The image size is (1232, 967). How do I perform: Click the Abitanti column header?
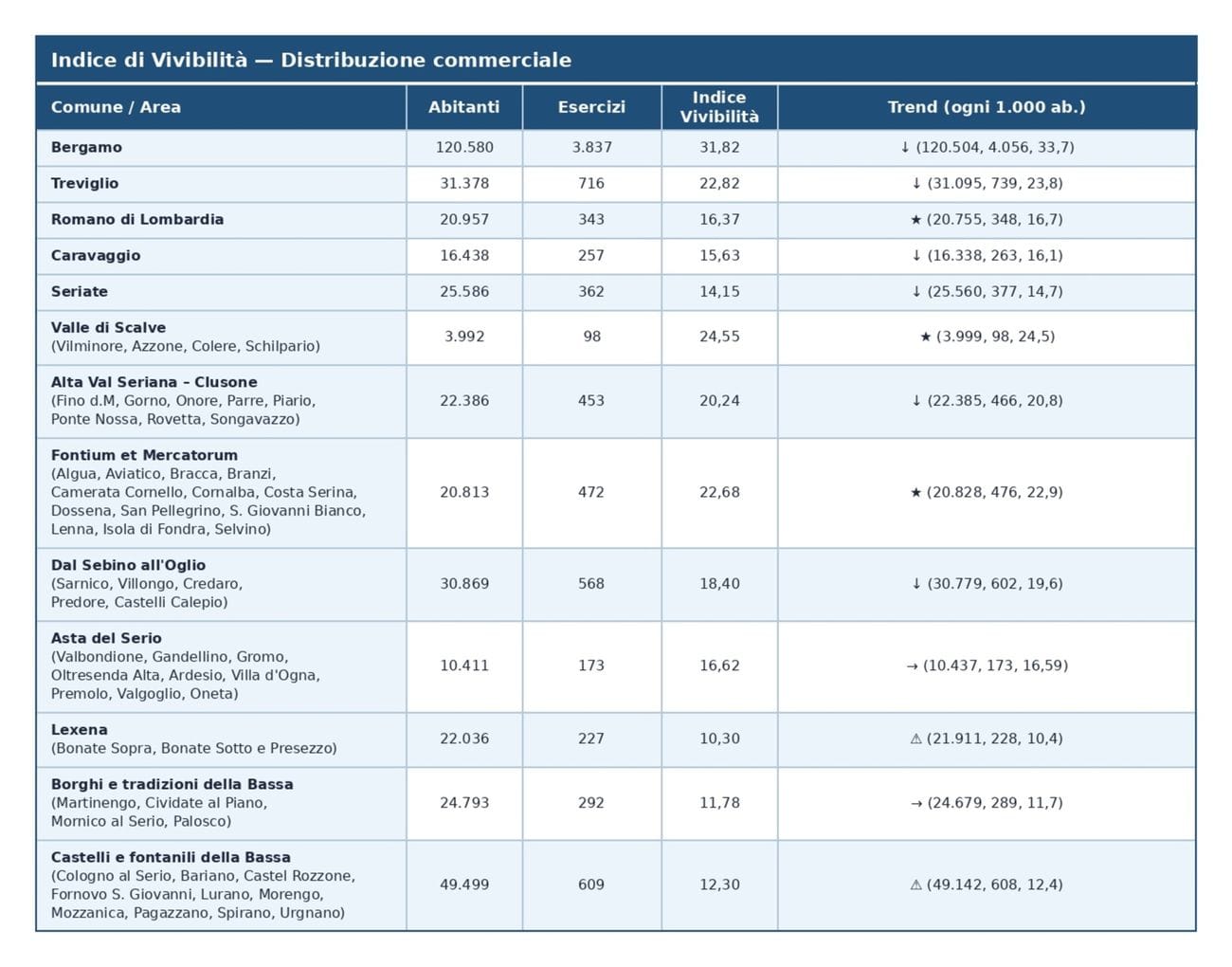pos(463,107)
